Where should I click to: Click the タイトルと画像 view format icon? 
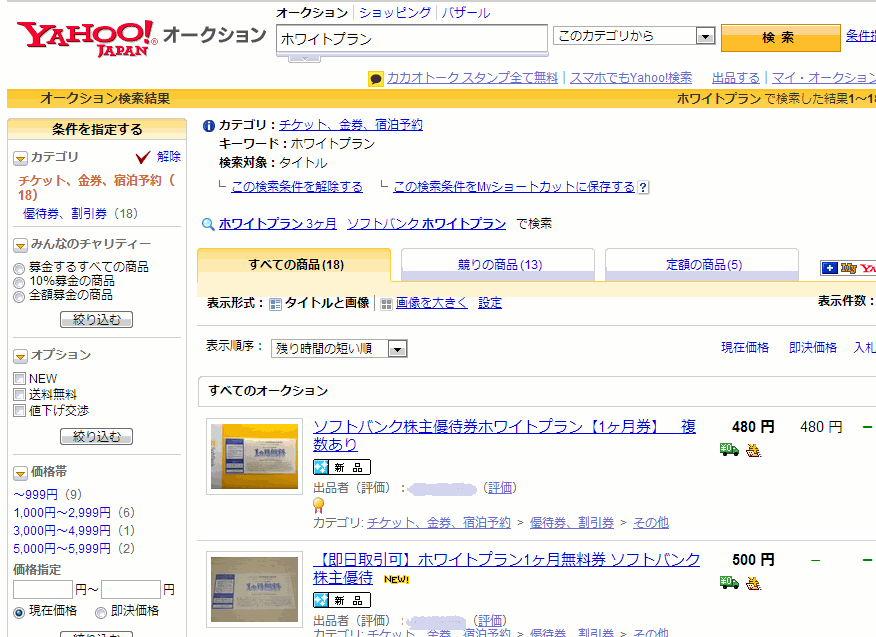276,304
